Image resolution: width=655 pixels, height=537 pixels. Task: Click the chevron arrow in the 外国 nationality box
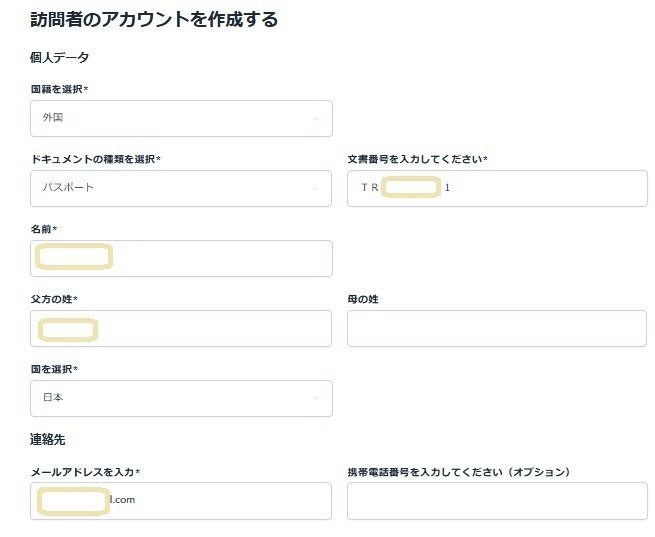(316, 119)
